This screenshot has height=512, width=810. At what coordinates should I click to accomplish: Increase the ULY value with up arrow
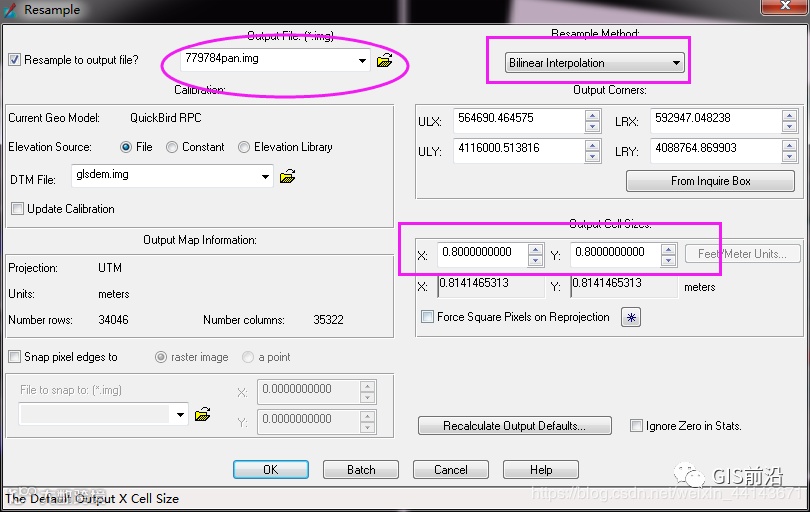point(593,146)
